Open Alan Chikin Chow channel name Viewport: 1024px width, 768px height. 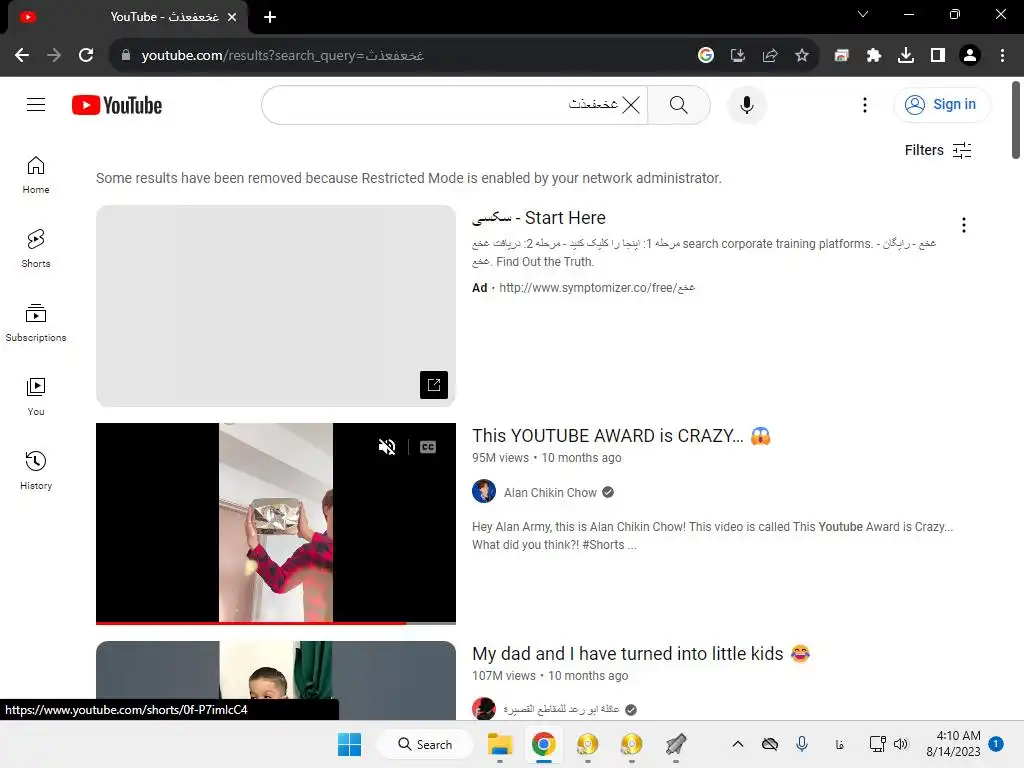pyautogui.click(x=550, y=492)
